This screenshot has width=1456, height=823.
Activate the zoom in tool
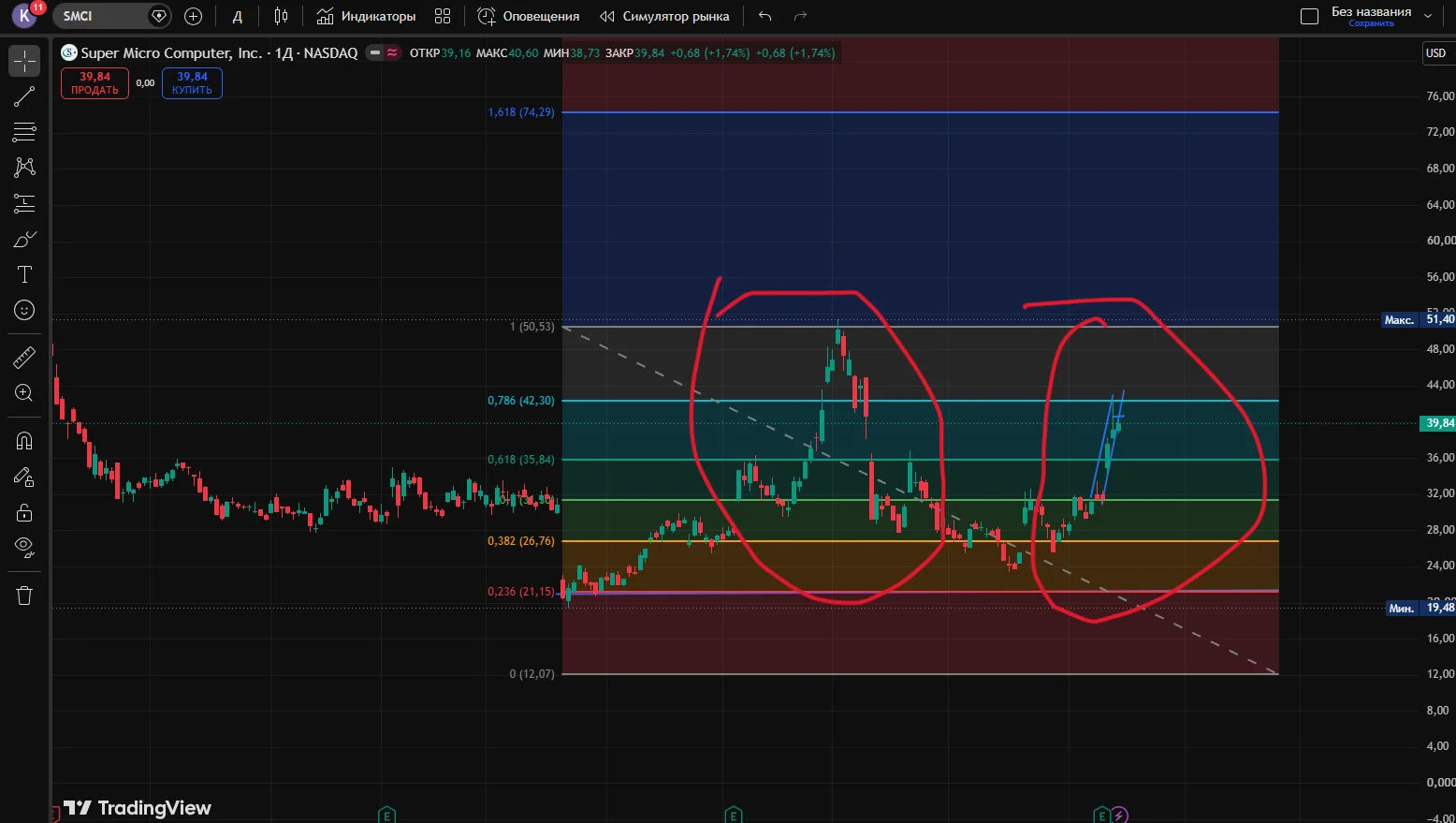(24, 393)
